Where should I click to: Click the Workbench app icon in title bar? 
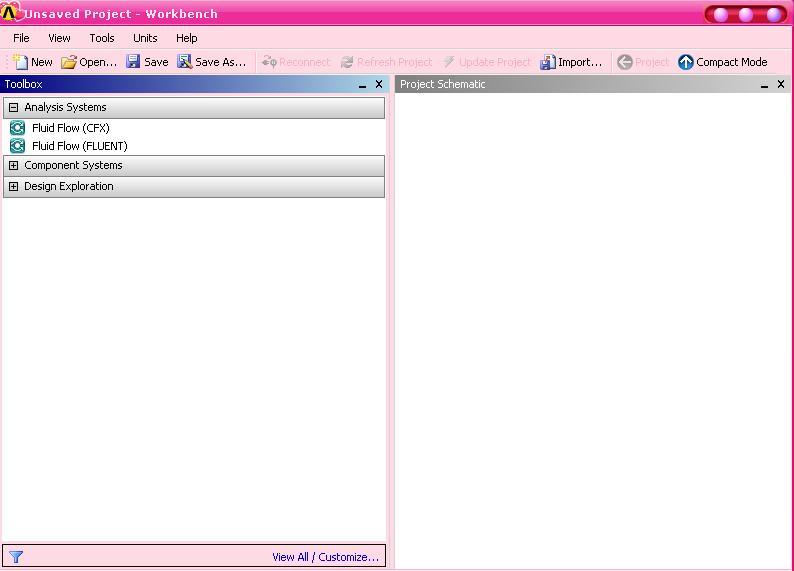click(10, 12)
